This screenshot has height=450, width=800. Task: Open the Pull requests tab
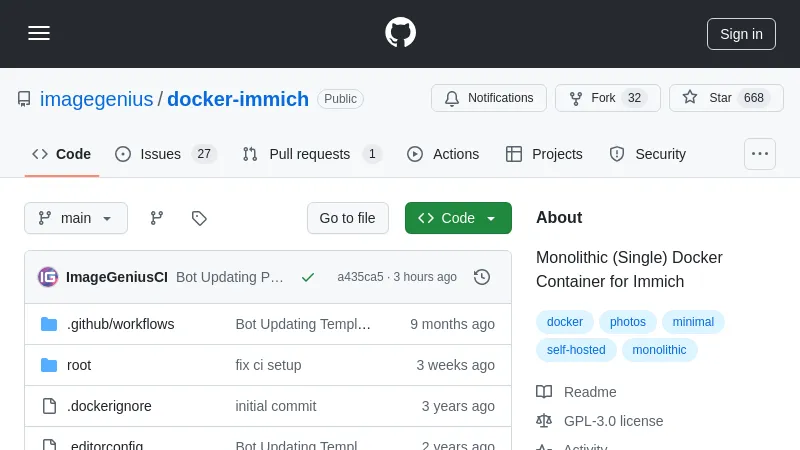click(311, 154)
